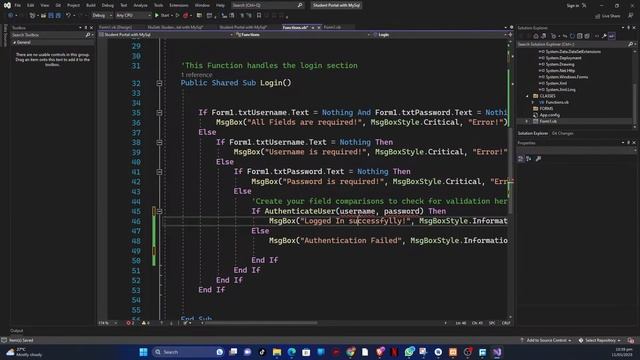Image resolution: width=640 pixels, height=360 pixels.
Task: Collapse the Login Sub at line 32
Action: [159, 83]
